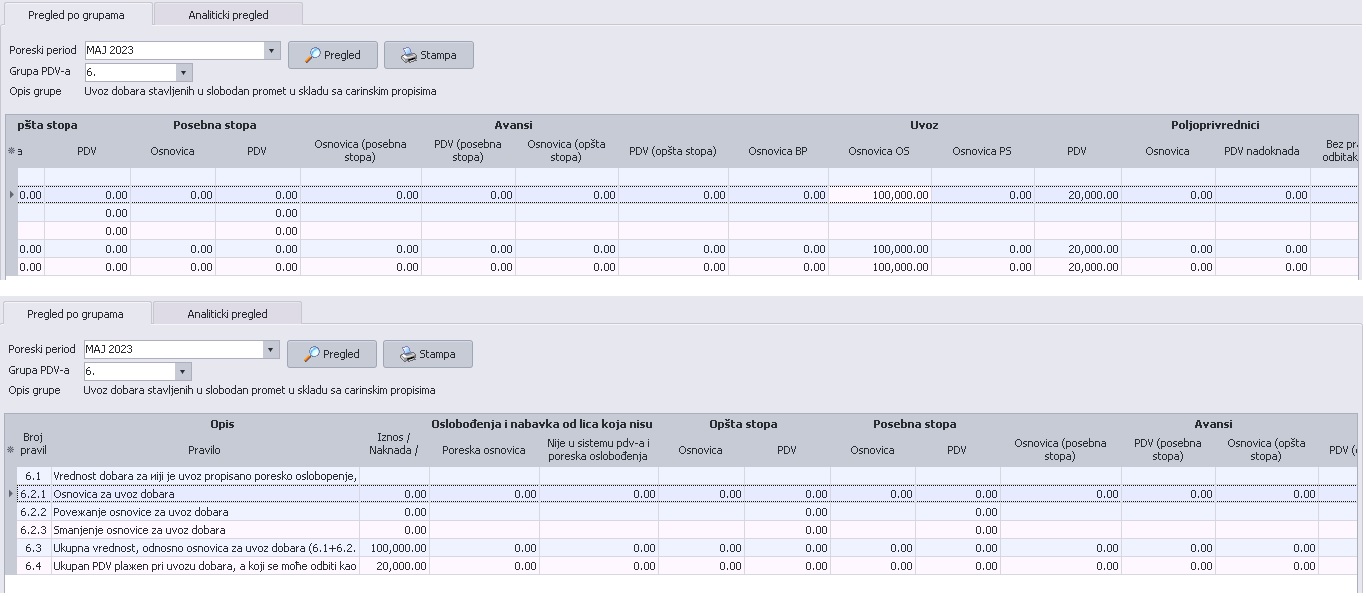Switch to the upper Analiticki pregled tab

pyautogui.click(x=229, y=15)
